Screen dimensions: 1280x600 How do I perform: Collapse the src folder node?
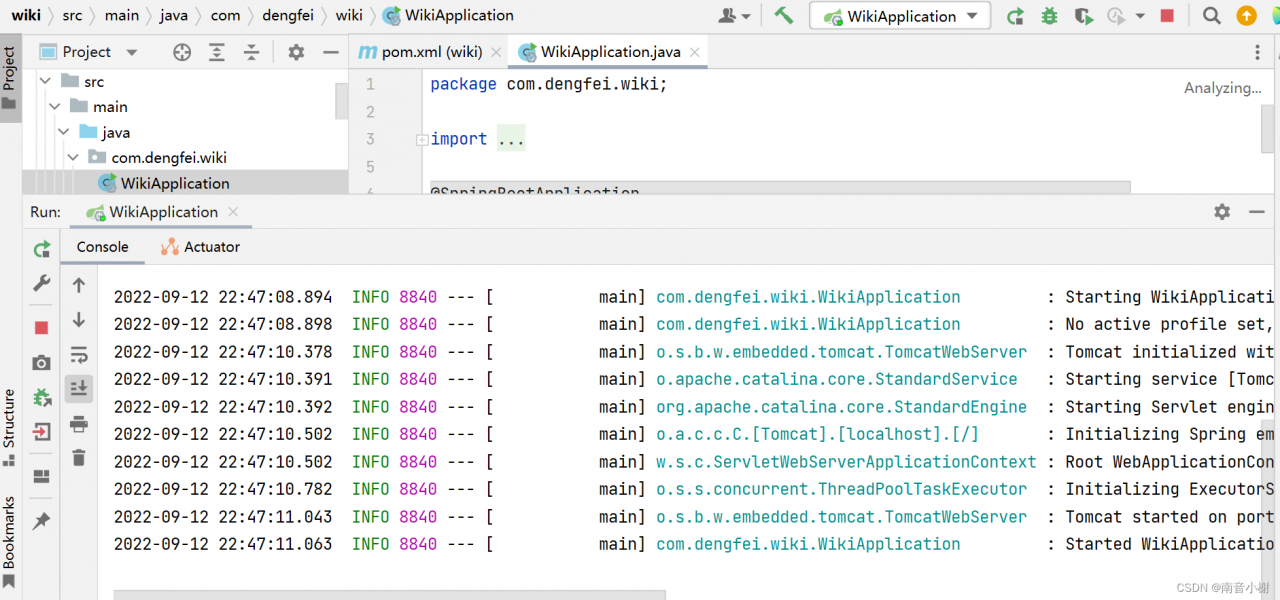44,81
